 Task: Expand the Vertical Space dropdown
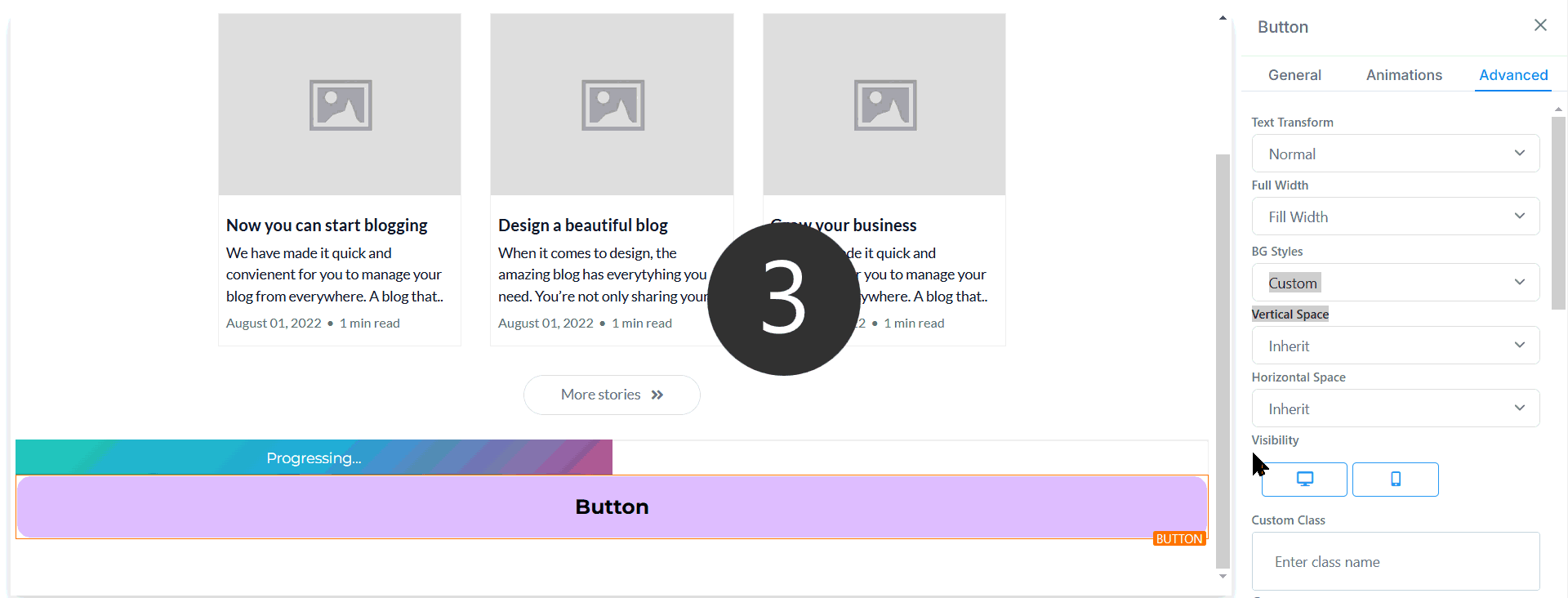[1395, 346]
